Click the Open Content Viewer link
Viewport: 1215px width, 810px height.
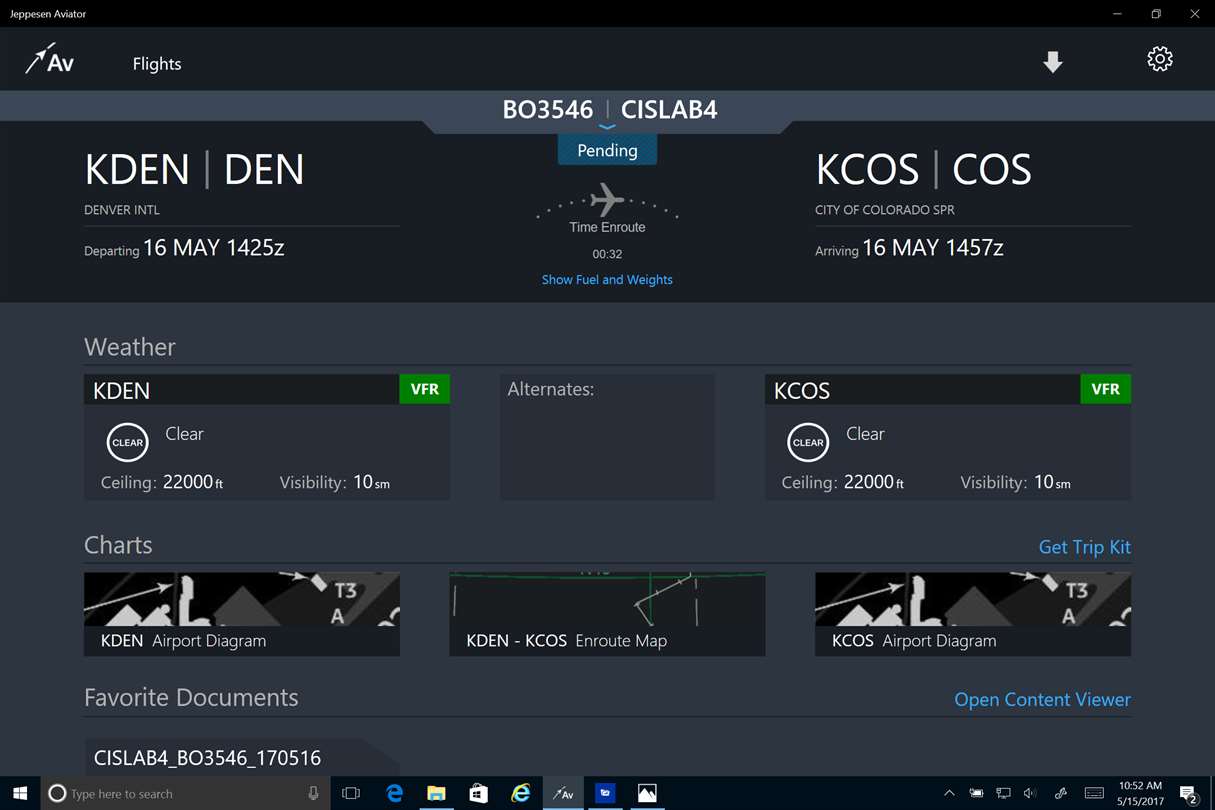[x=1043, y=700]
